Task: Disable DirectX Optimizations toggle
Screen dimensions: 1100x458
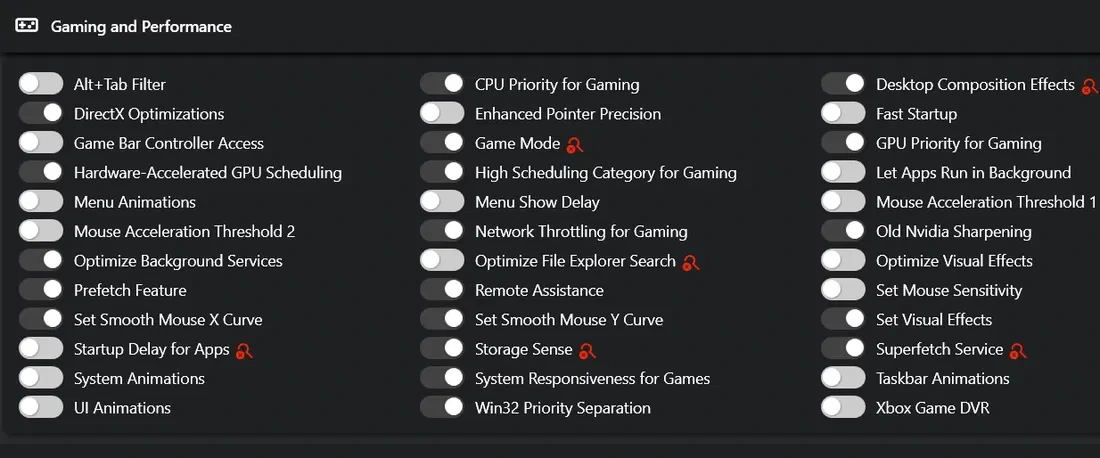Action: point(41,114)
